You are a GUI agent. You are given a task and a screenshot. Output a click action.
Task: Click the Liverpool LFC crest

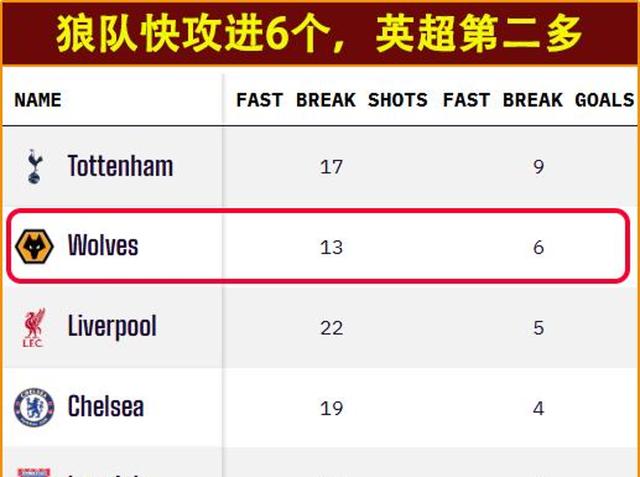coord(33,327)
